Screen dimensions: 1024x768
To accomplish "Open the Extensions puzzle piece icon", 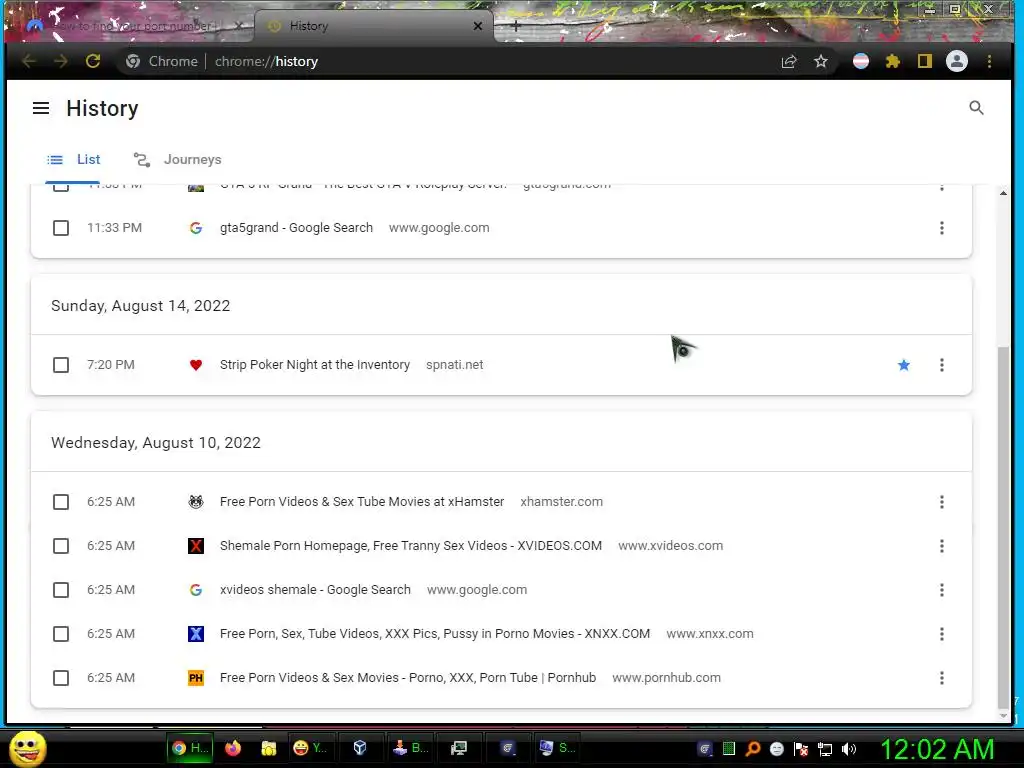I will click(893, 61).
